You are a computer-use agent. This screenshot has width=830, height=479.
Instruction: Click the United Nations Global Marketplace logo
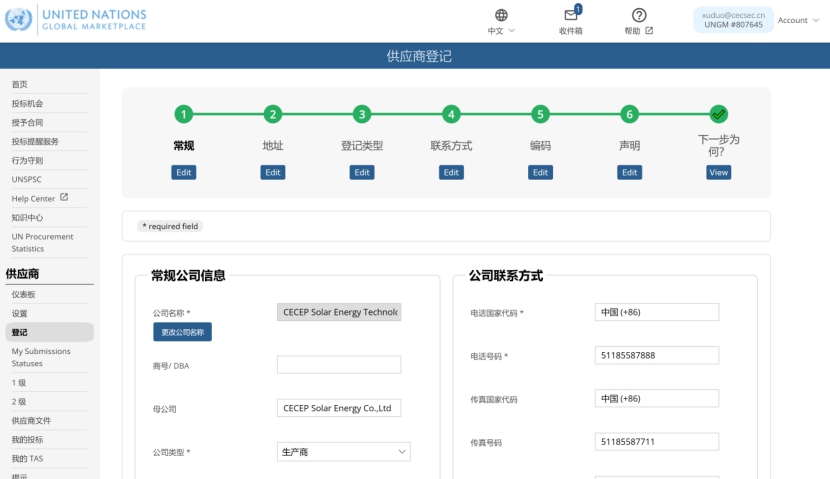pos(75,19)
